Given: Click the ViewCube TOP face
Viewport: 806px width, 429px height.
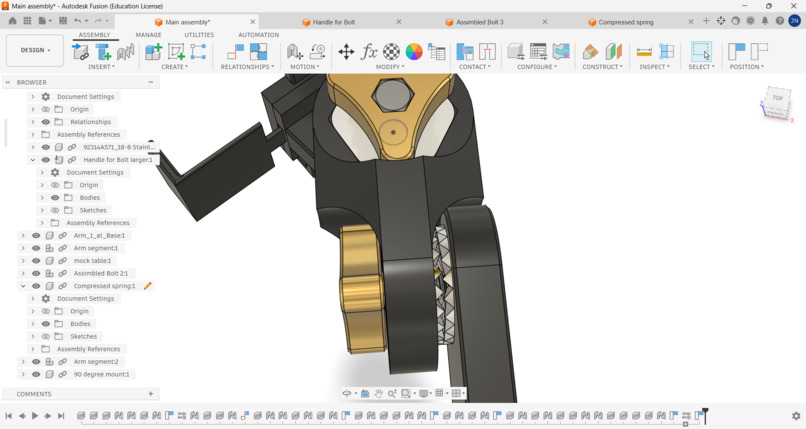Looking at the screenshot, I should click(x=778, y=98).
